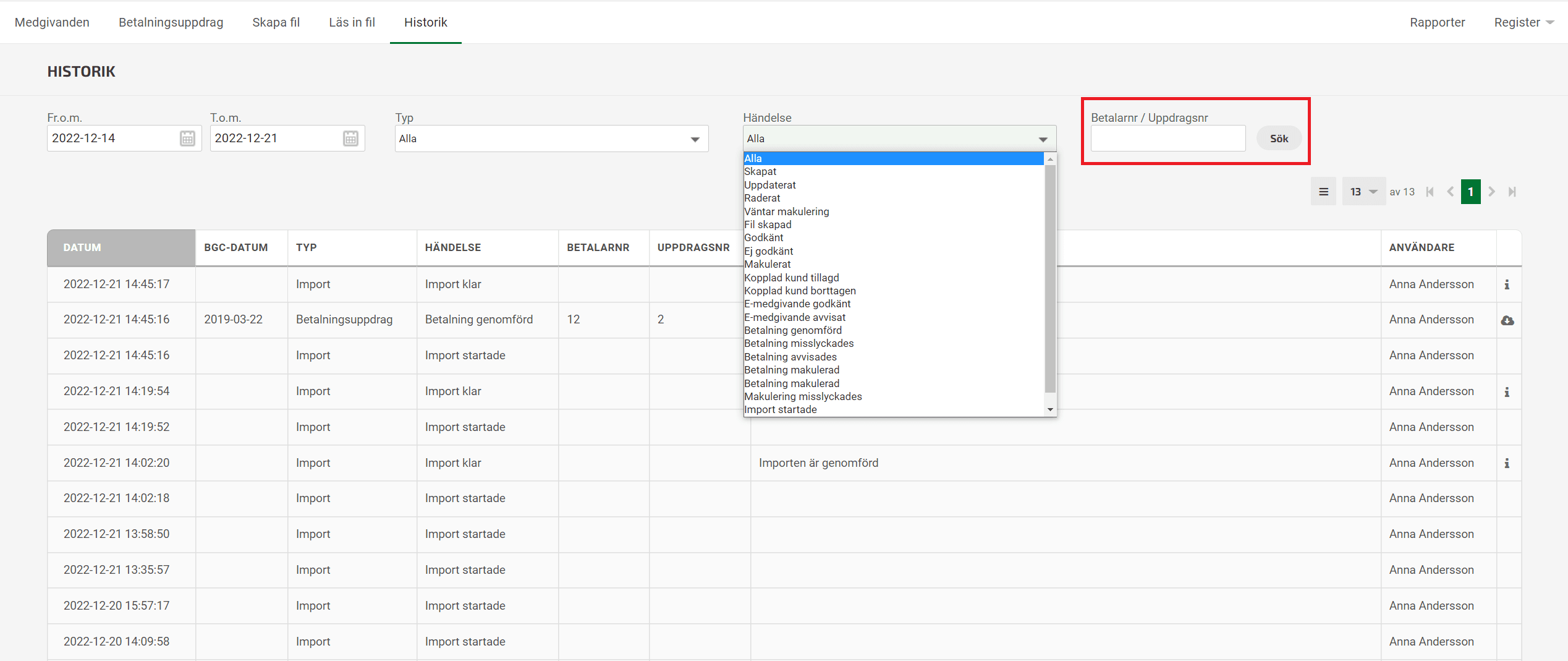The width and height of the screenshot is (1568, 661).
Task: Click the Sök button
Action: pyautogui.click(x=1279, y=139)
